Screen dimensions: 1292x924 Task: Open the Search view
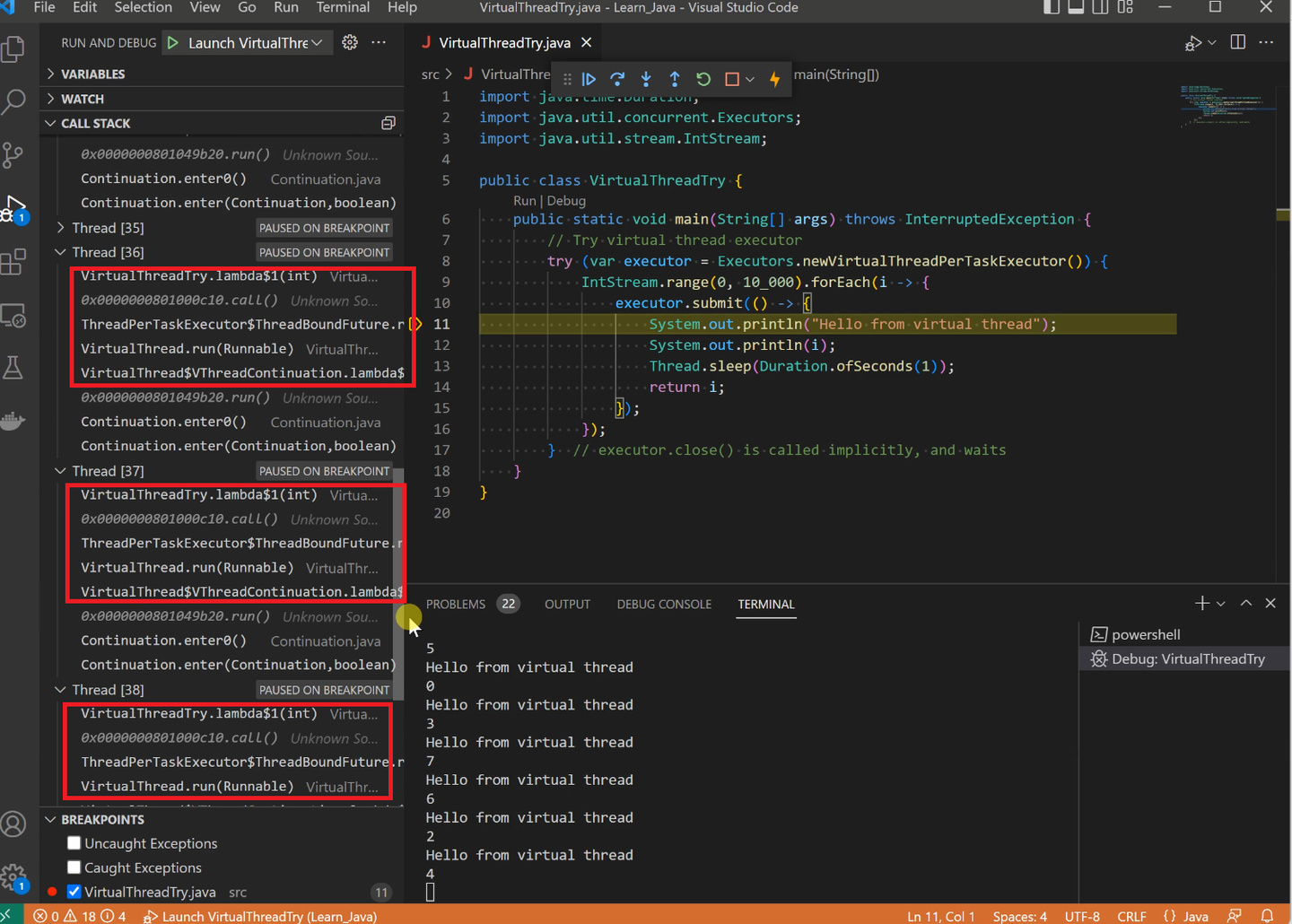click(x=14, y=101)
